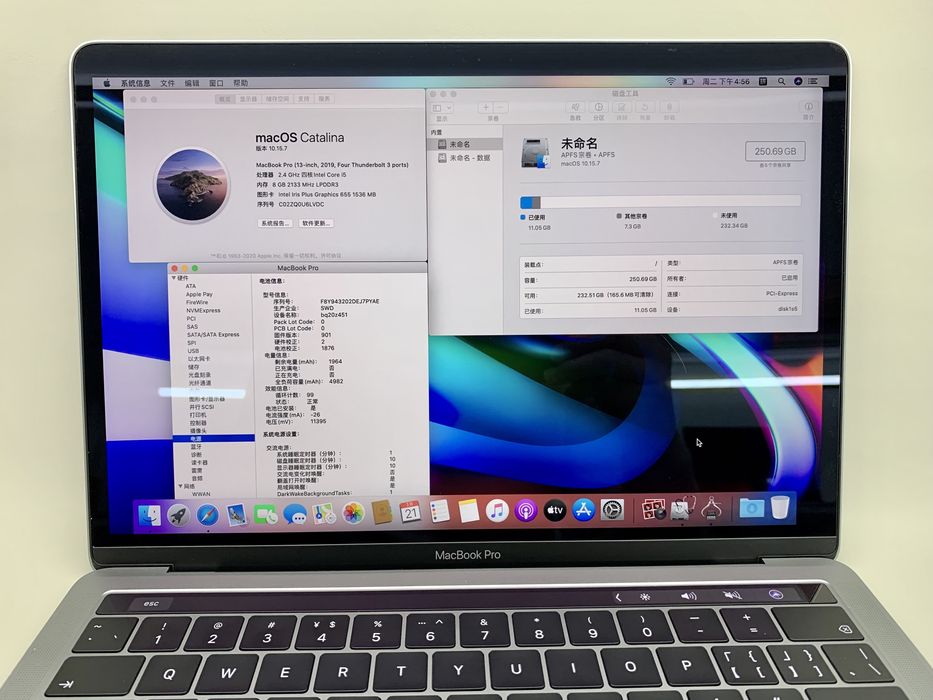Launch Launchpad rocket icon in Dock
933x700 pixels.
[x=178, y=515]
